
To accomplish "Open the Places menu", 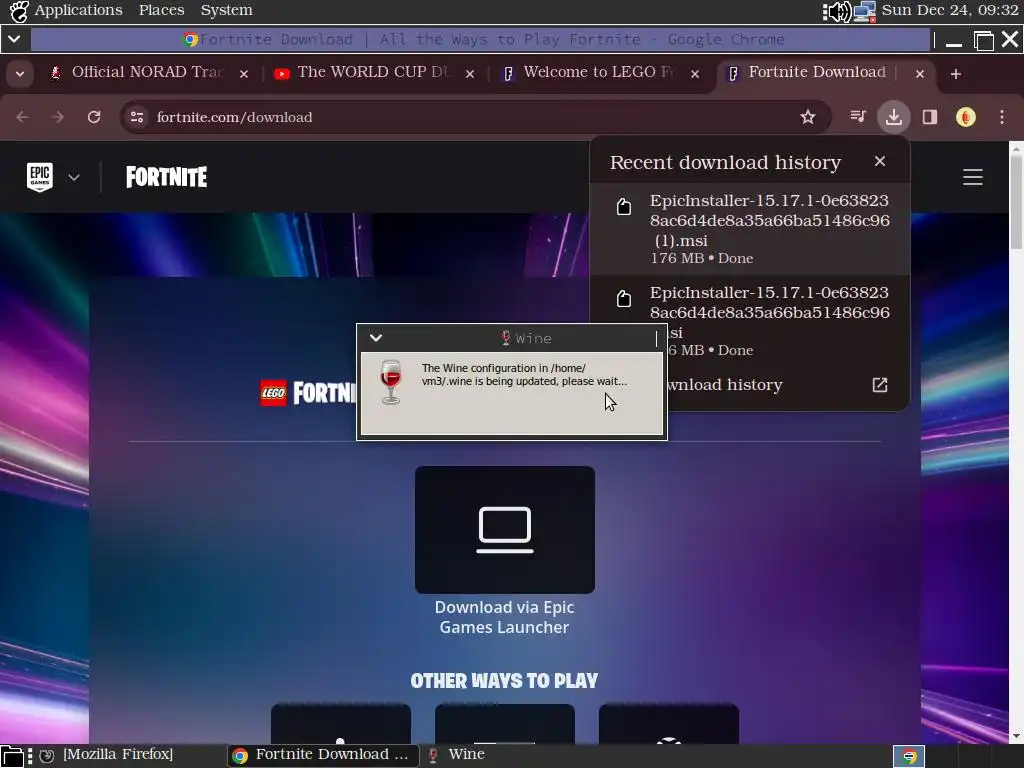I will [161, 10].
